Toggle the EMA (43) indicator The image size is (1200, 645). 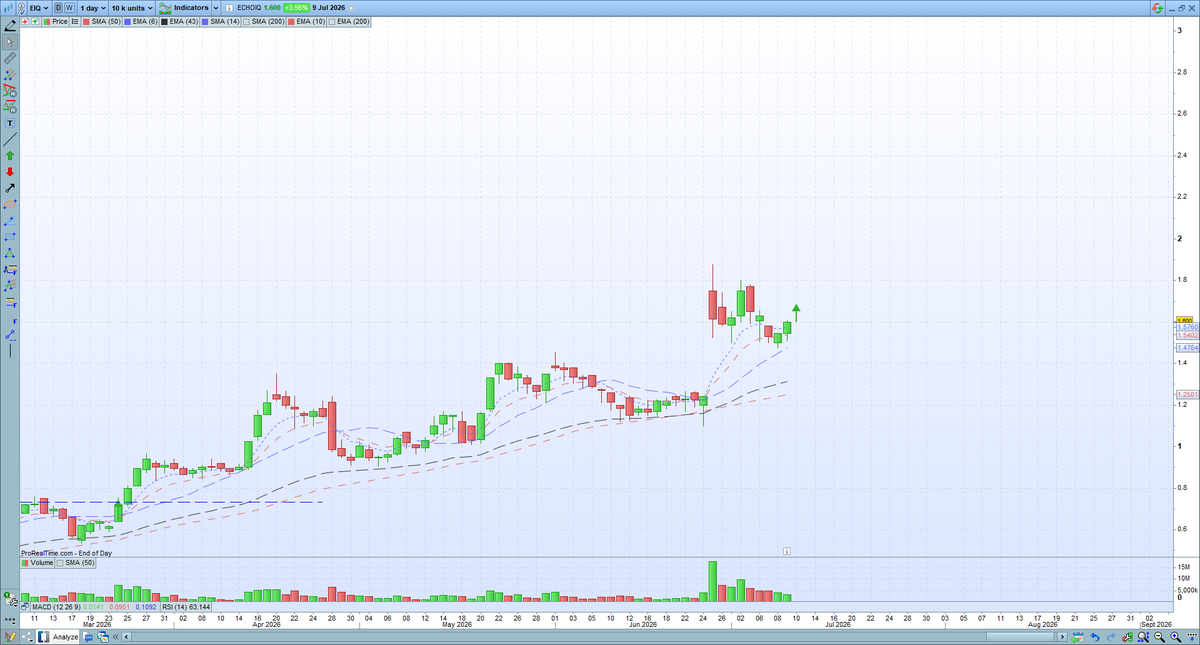[x=179, y=21]
